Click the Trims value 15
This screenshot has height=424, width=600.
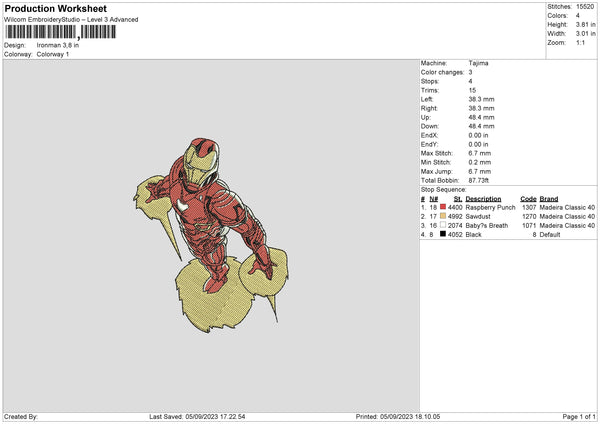[x=472, y=90]
